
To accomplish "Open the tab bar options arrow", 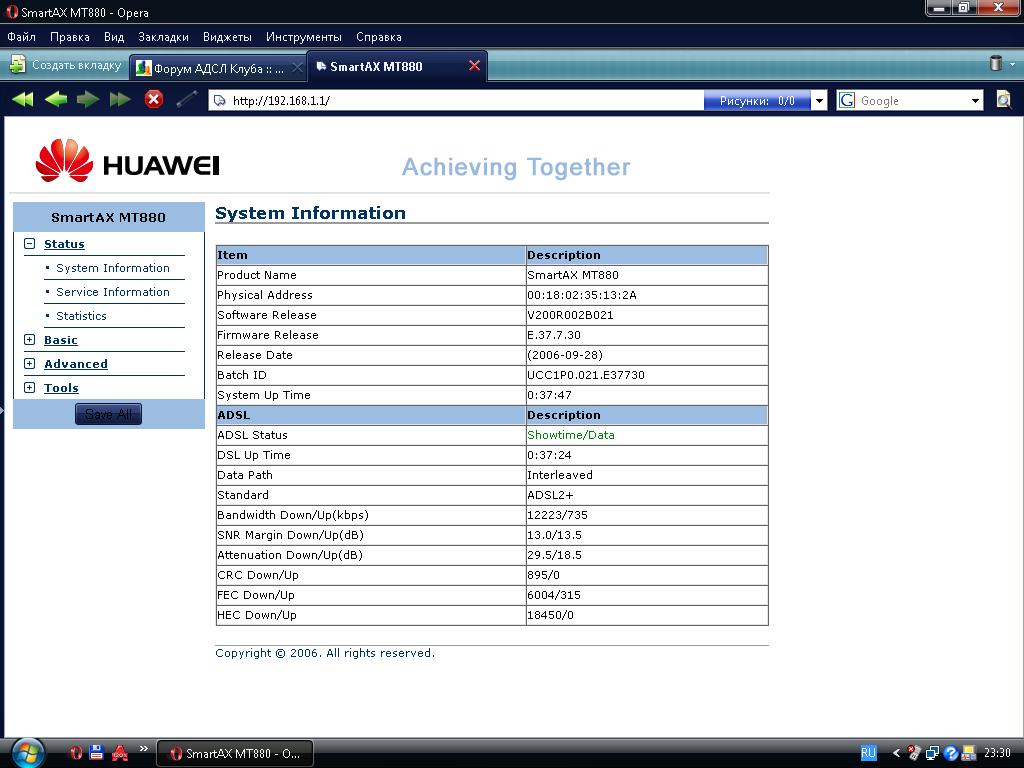I will pos(1012,64).
